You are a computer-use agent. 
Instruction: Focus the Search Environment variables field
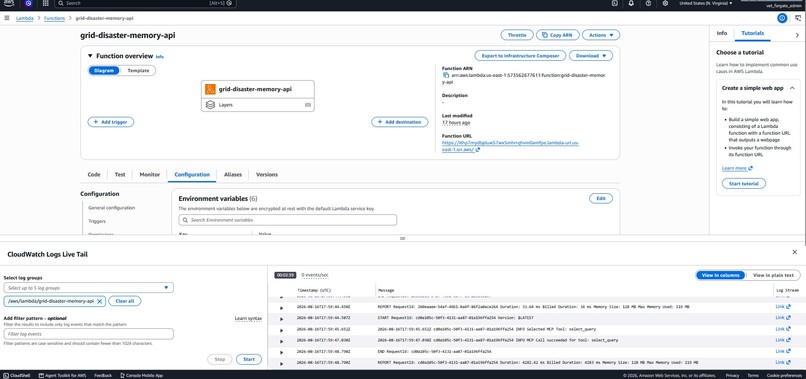pos(287,220)
